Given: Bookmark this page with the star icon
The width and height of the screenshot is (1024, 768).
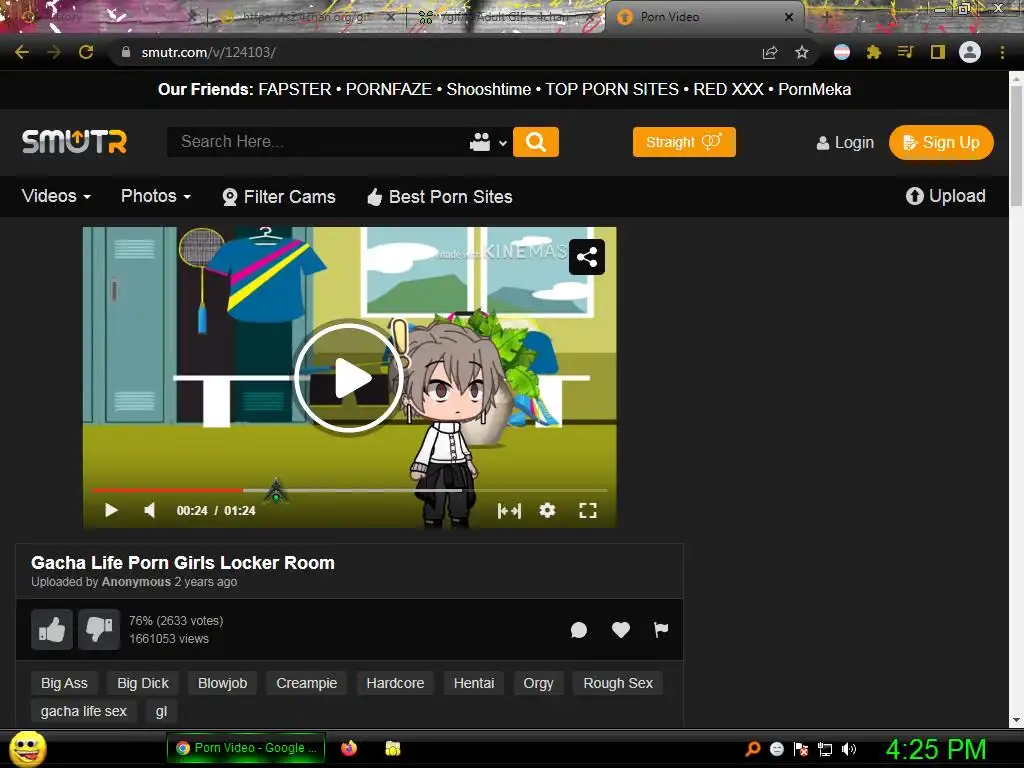Looking at the screenshot, I should tap(802, 52).
